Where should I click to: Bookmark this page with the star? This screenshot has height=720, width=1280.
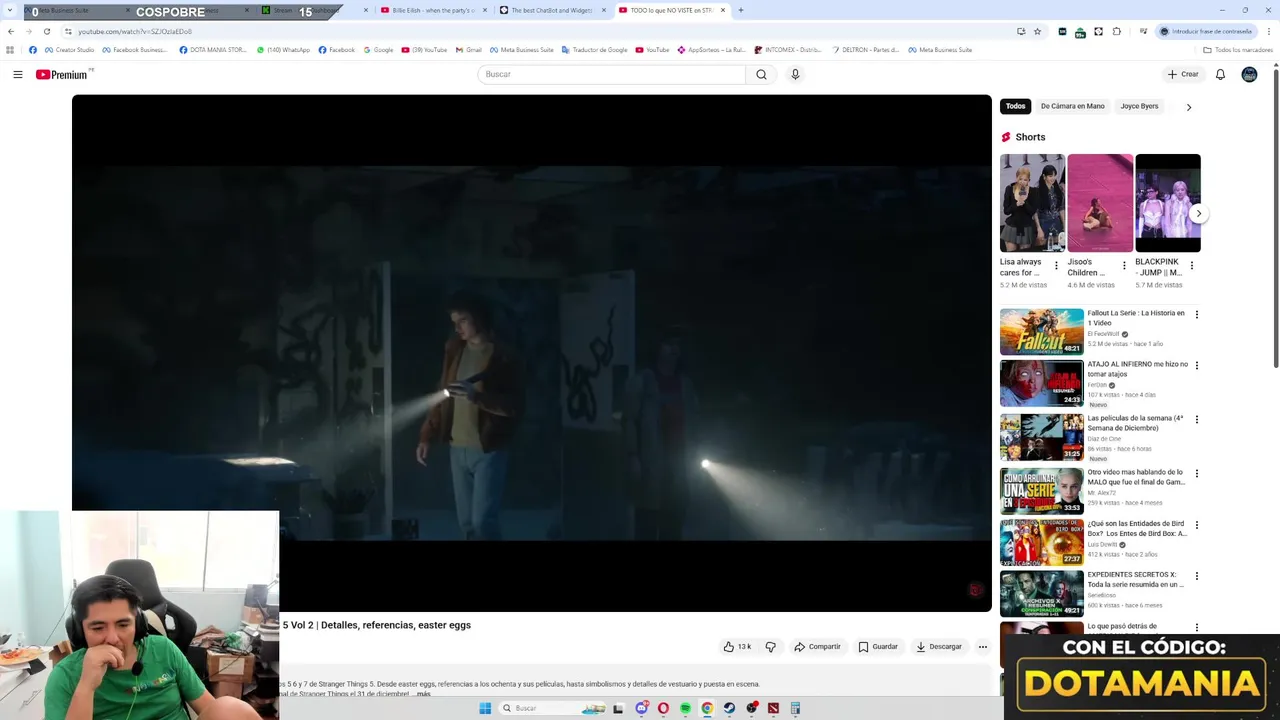coord(1037,31)
